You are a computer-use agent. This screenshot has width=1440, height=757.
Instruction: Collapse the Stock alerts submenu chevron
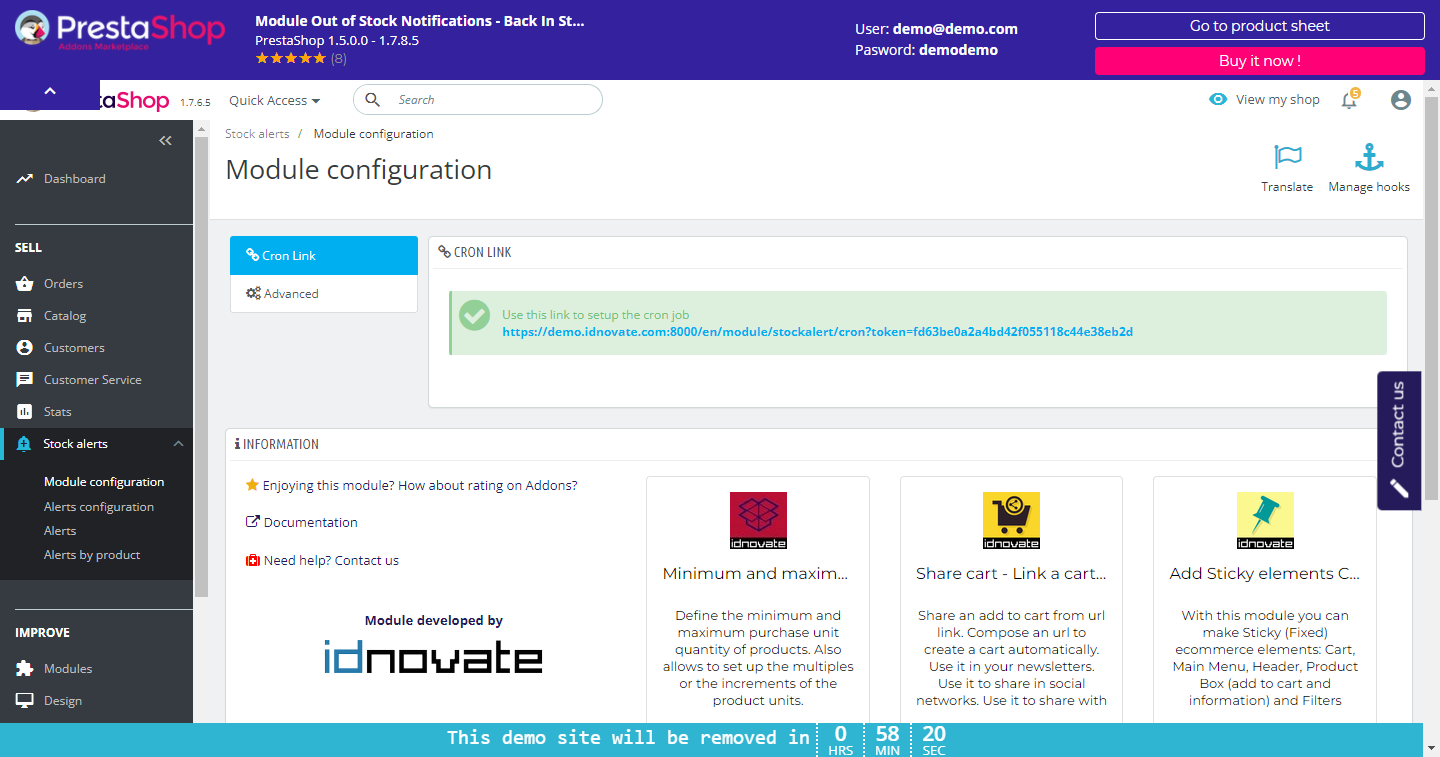(x=178, y=444)
